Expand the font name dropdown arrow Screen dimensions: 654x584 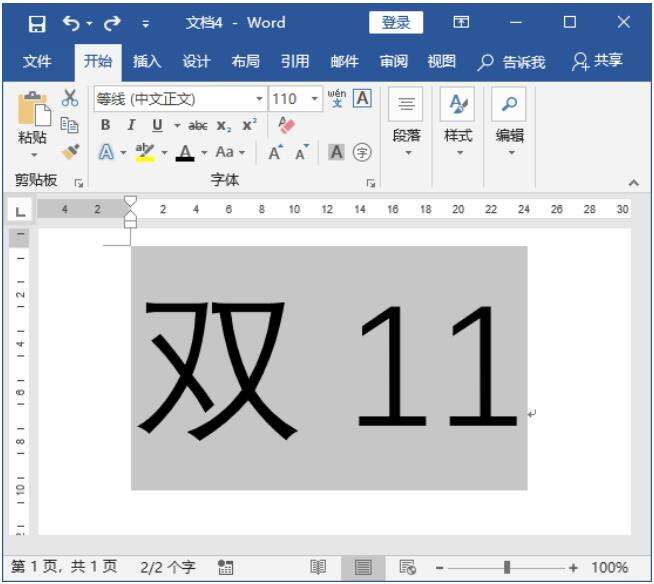(259, 99)
